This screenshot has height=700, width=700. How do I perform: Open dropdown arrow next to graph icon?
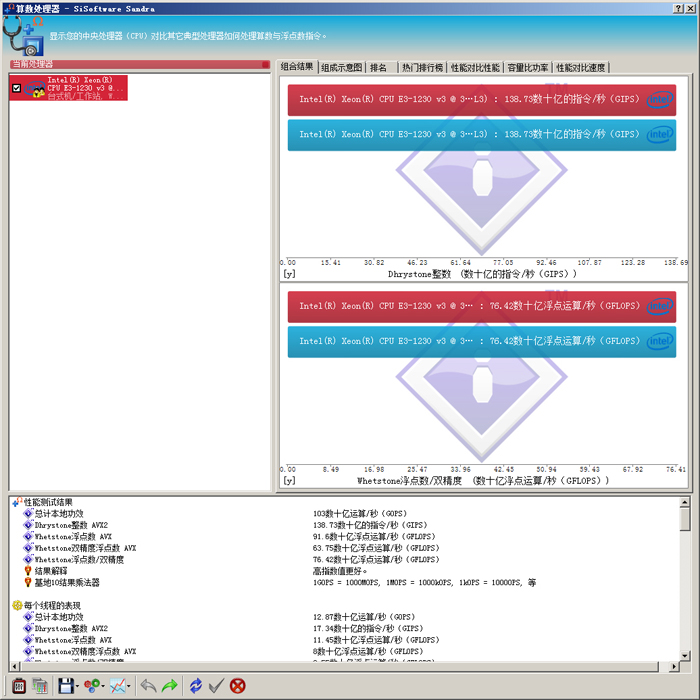click(x=129, y=686)
